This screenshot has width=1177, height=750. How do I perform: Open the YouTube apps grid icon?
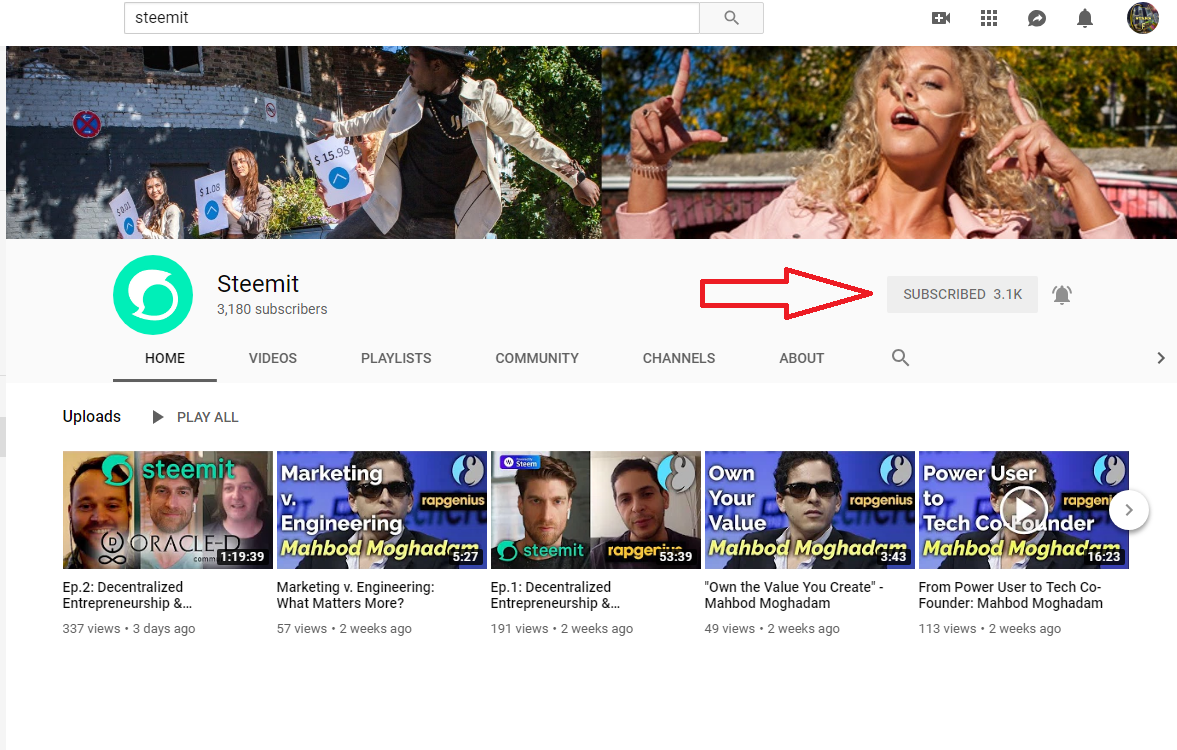(989, 18)
